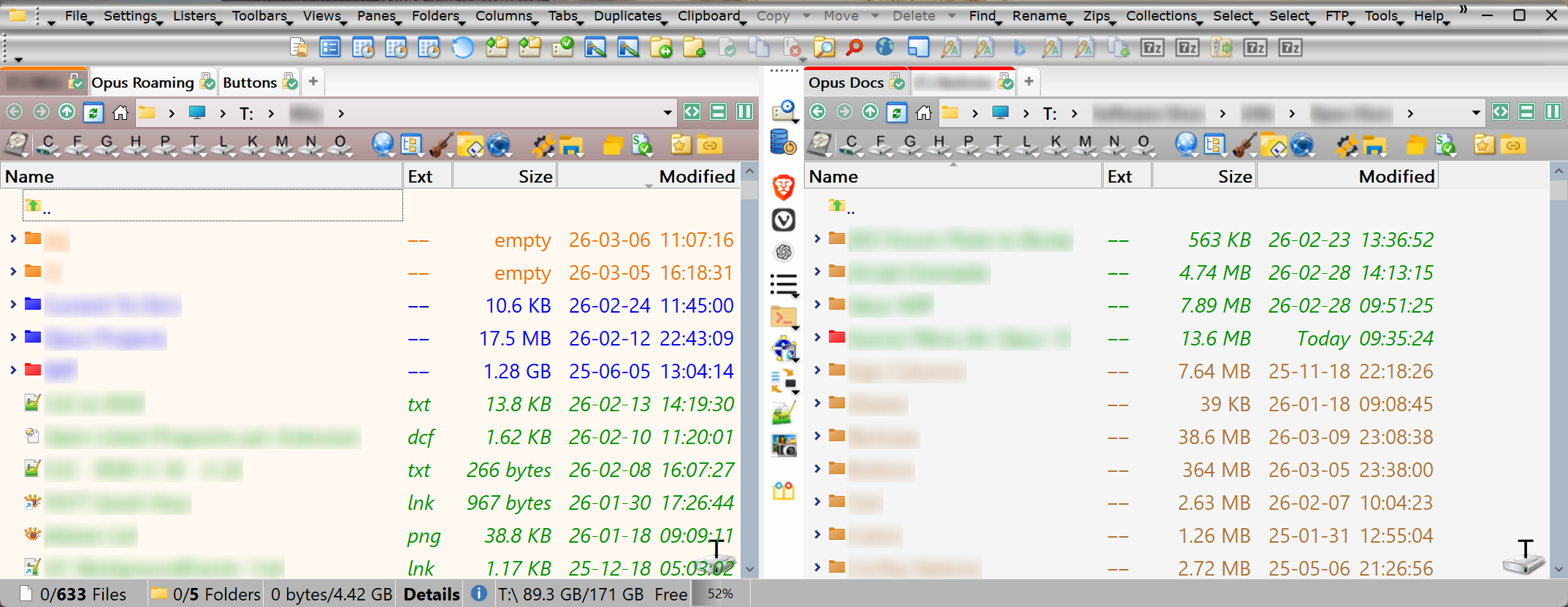Click the globe icon in top toolbar
This screenshot has width=1568, height=607.
884,48
